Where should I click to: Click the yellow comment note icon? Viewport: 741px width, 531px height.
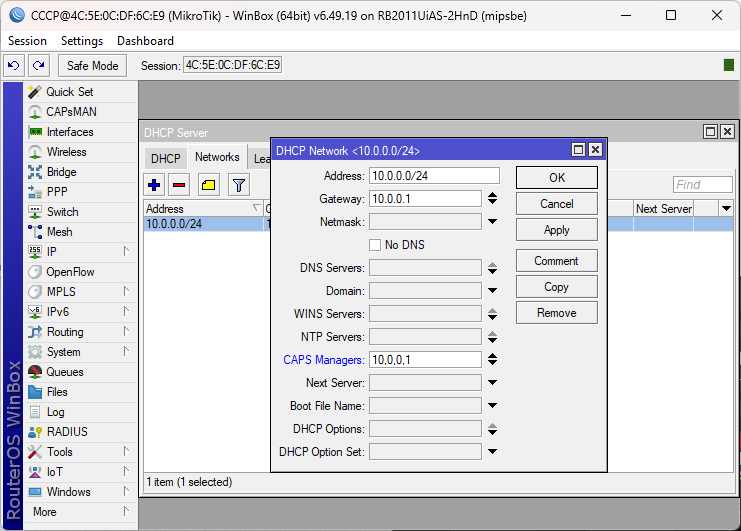[x=208, y=185]
